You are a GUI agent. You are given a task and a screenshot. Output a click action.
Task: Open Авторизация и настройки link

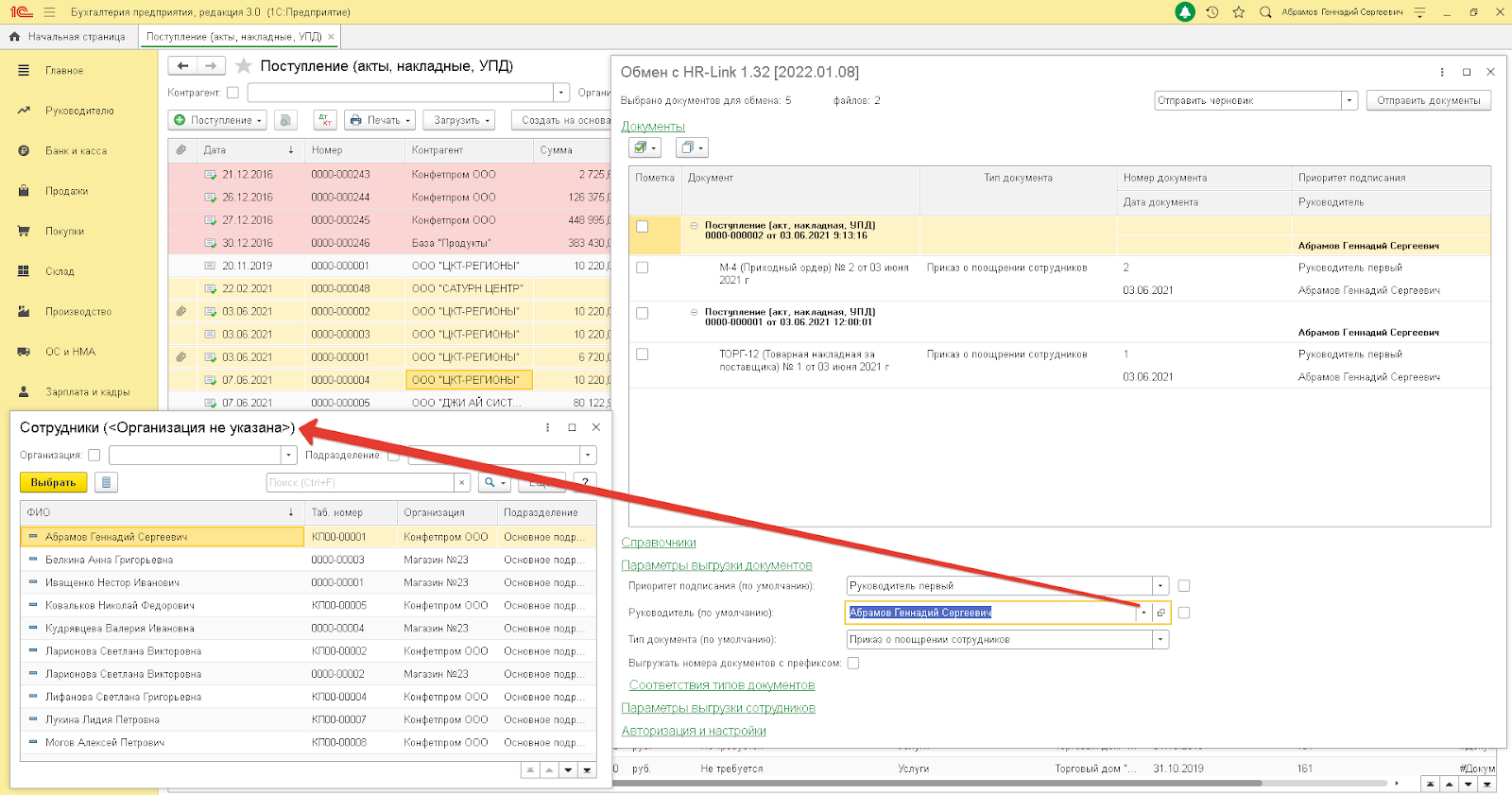coord(694,731)
